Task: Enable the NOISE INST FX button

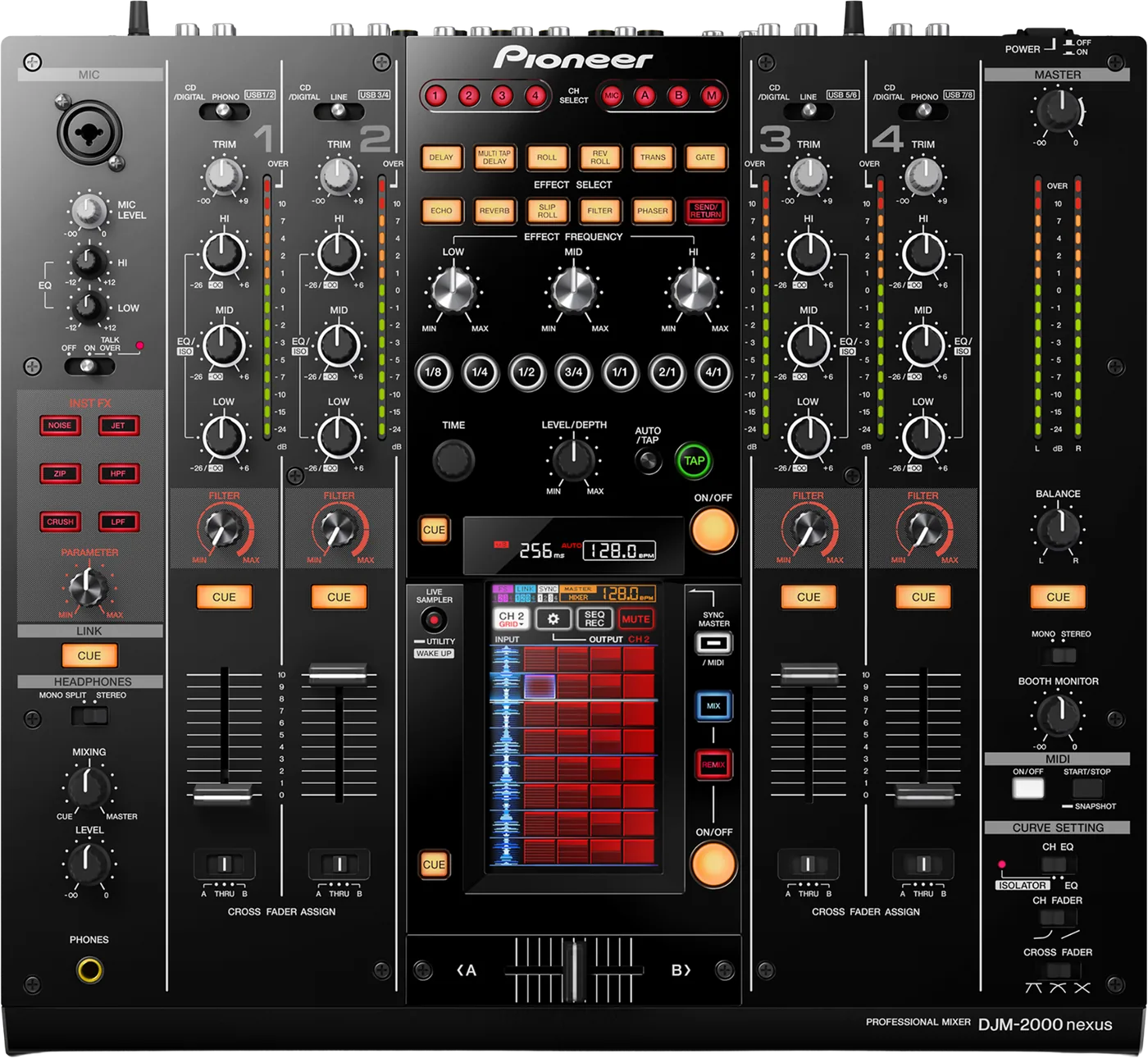Action: (x=60, y=426)
